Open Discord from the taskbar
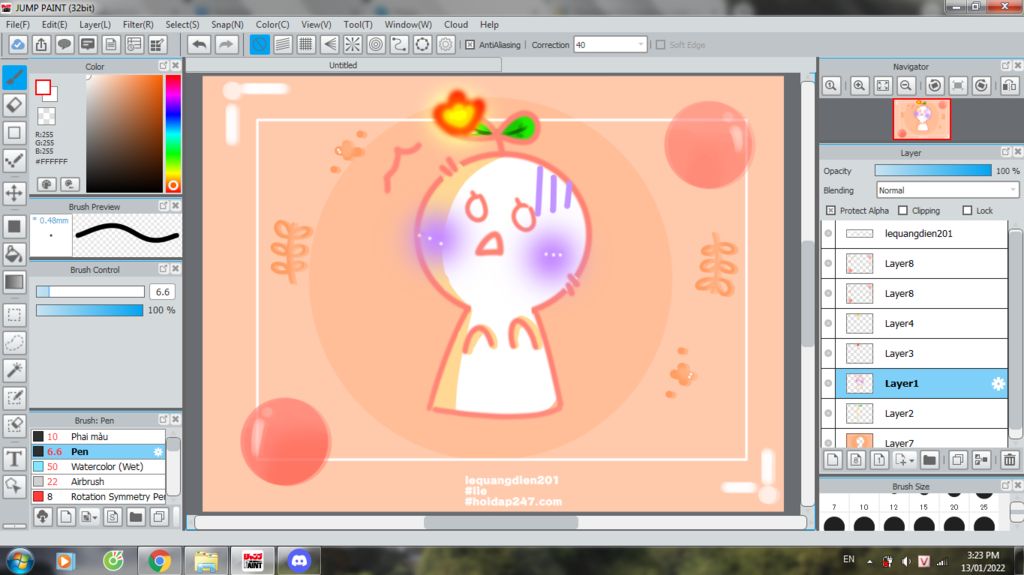 (299, 561)
